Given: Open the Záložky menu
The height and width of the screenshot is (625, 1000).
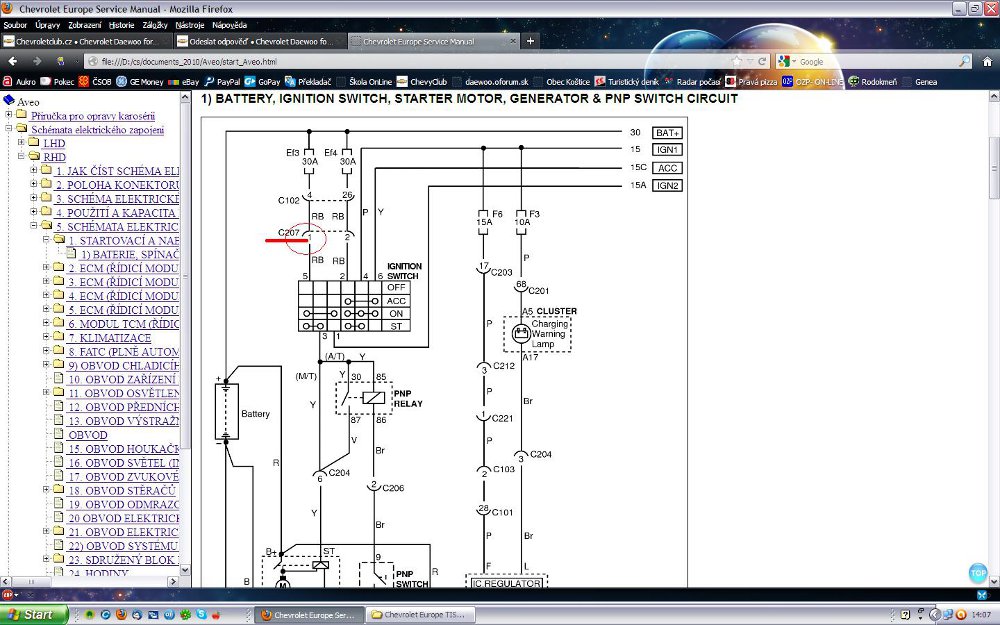Looking at the screenshot, I should tap(154, 23).
